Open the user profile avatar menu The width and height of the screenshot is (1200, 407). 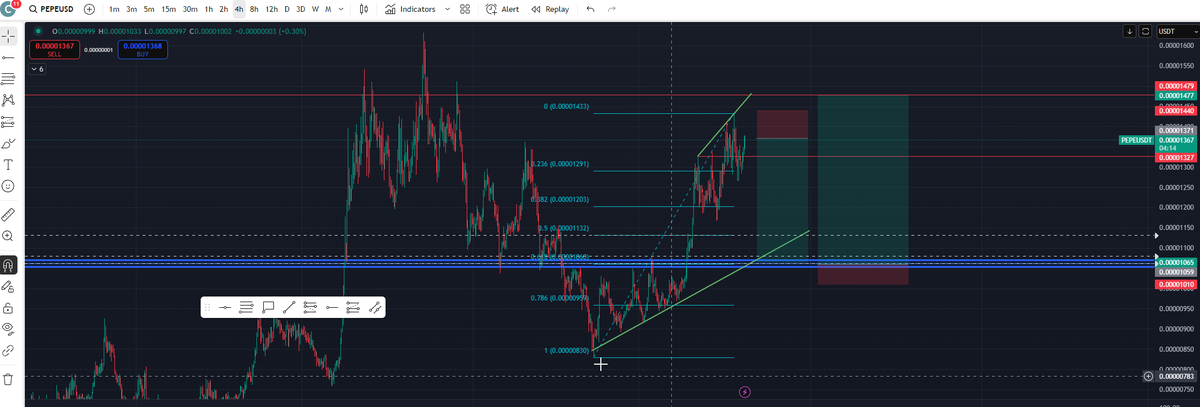coord(9,8)
